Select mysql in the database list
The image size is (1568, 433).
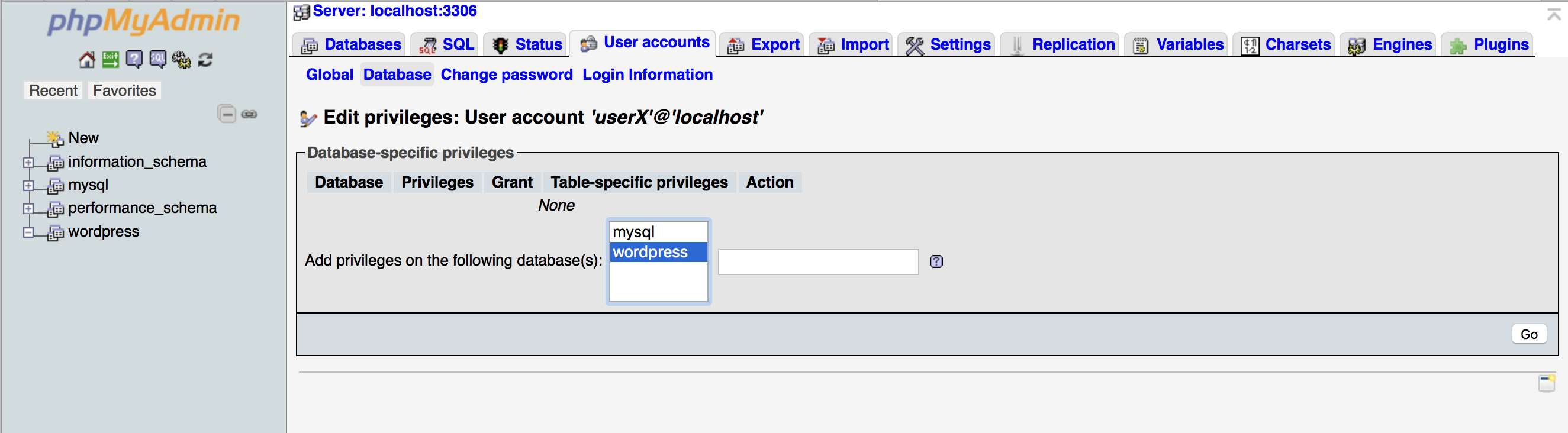(x=659, y=232)
